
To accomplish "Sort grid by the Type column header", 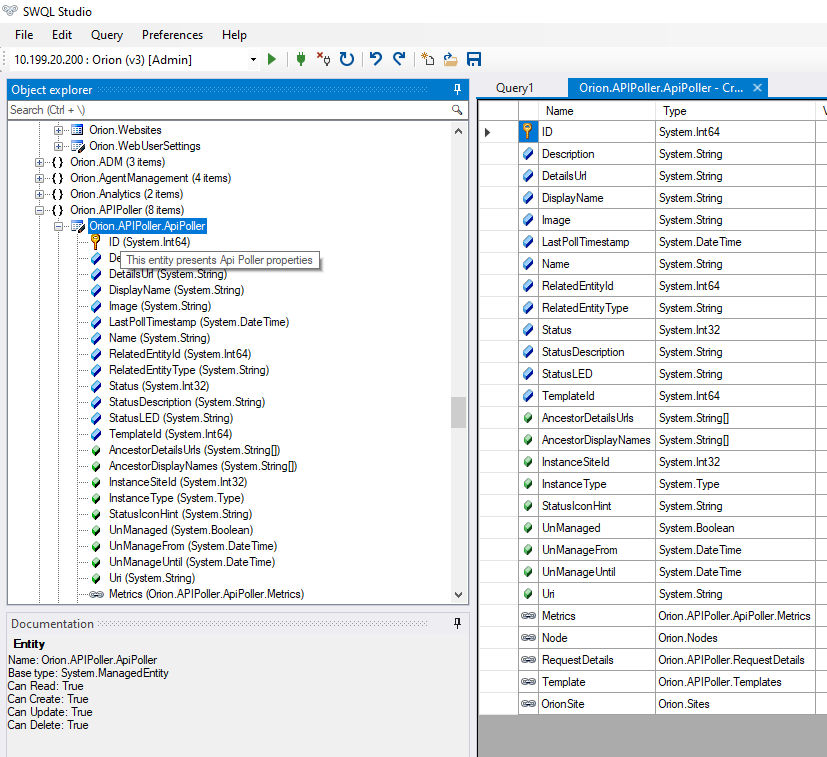I will pos(735,111).
